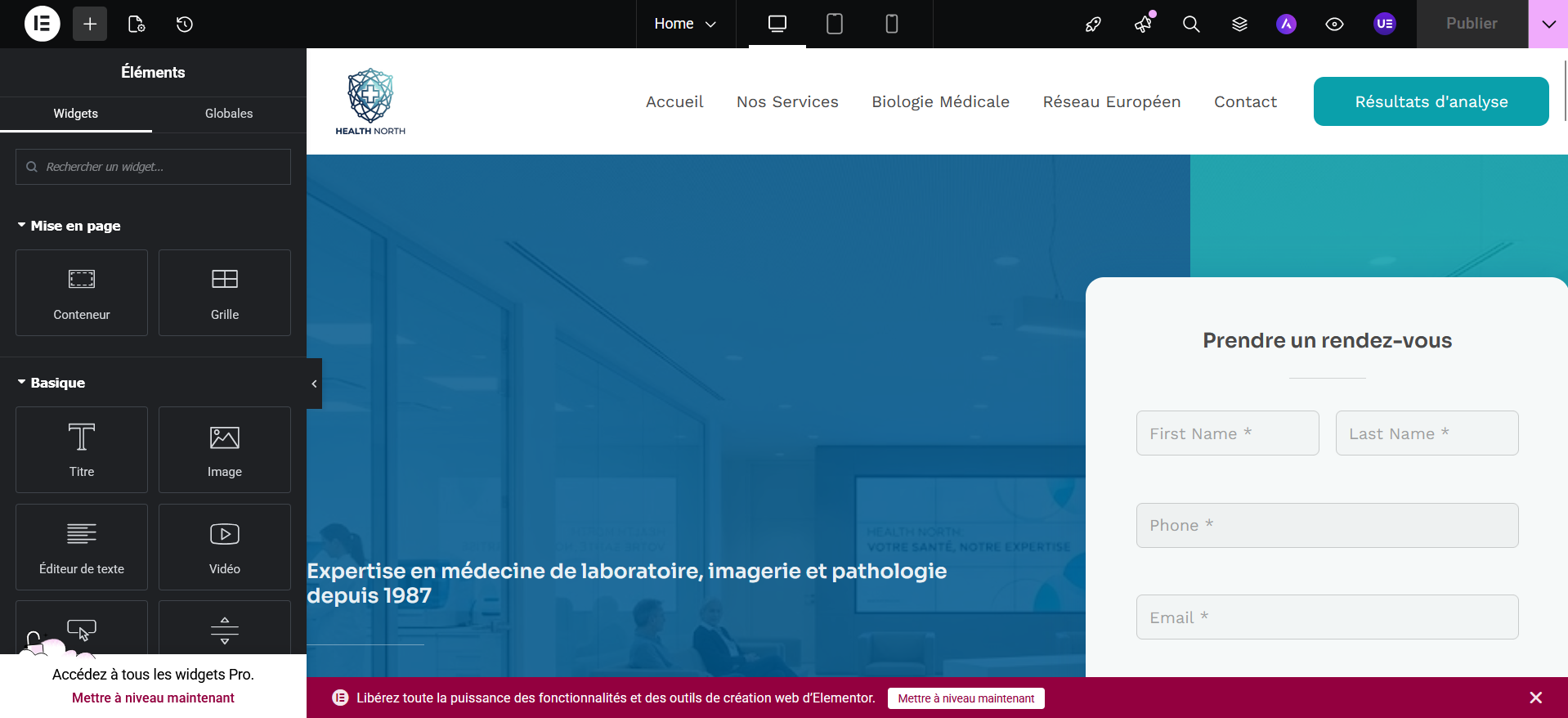Open the Accueil menu item
Viewport: 1568px width, 718px height.
[x=674, y=101]
